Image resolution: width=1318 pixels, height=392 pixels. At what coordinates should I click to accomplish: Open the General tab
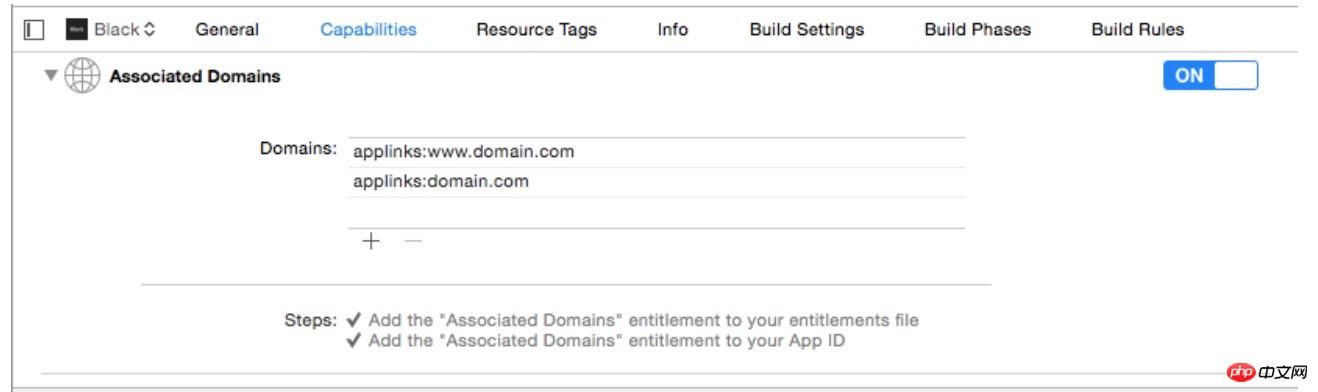[x=227, y=30]
